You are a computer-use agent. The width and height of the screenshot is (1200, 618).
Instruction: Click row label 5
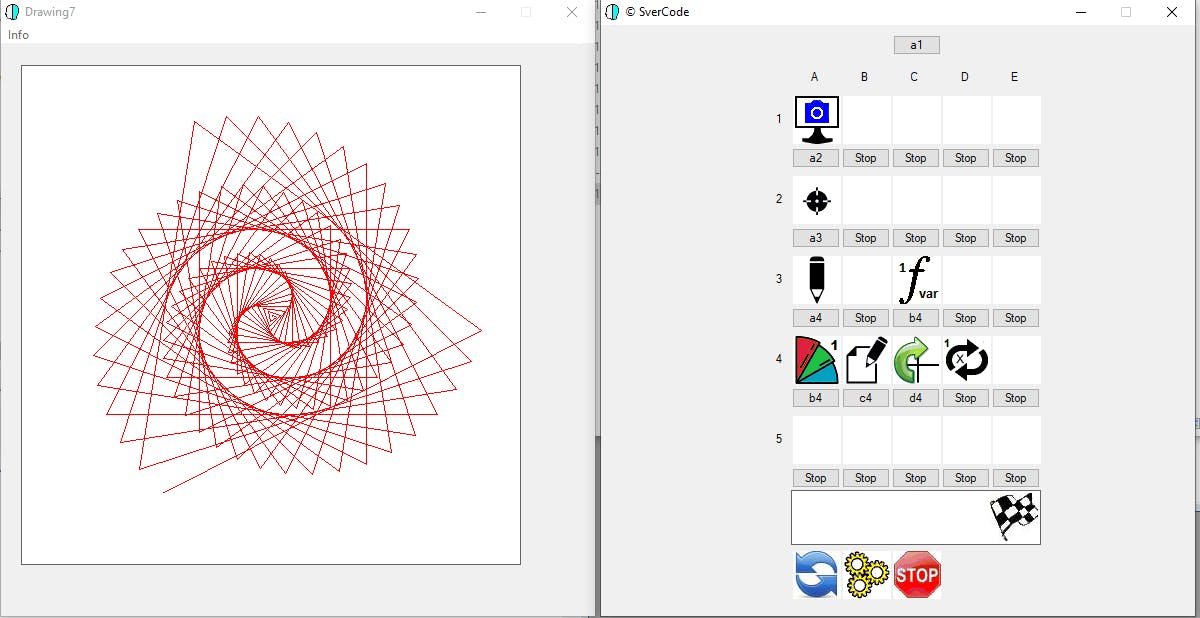(x=779, y=439)
